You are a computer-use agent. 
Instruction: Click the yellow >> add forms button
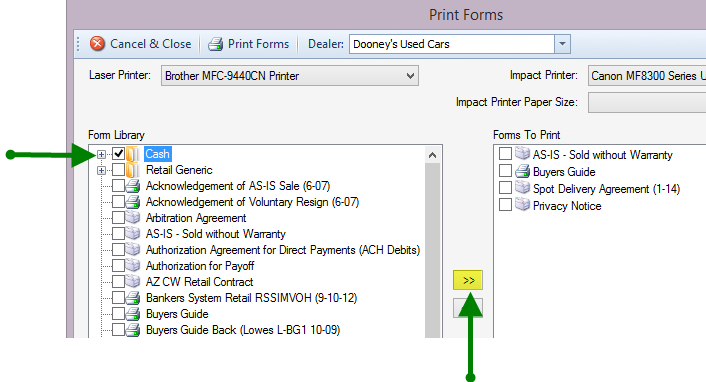pos(468,280)
